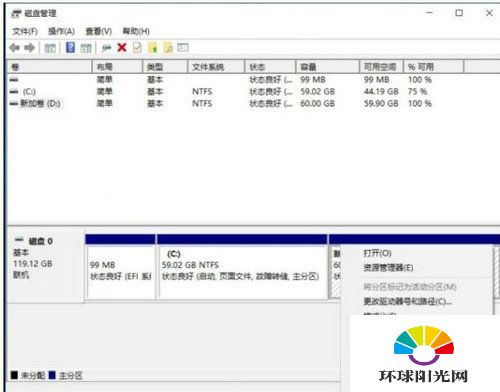Choose 更改驱动器号和路径(C)... in context menu

pyautogui.click(x=408, y=302)
